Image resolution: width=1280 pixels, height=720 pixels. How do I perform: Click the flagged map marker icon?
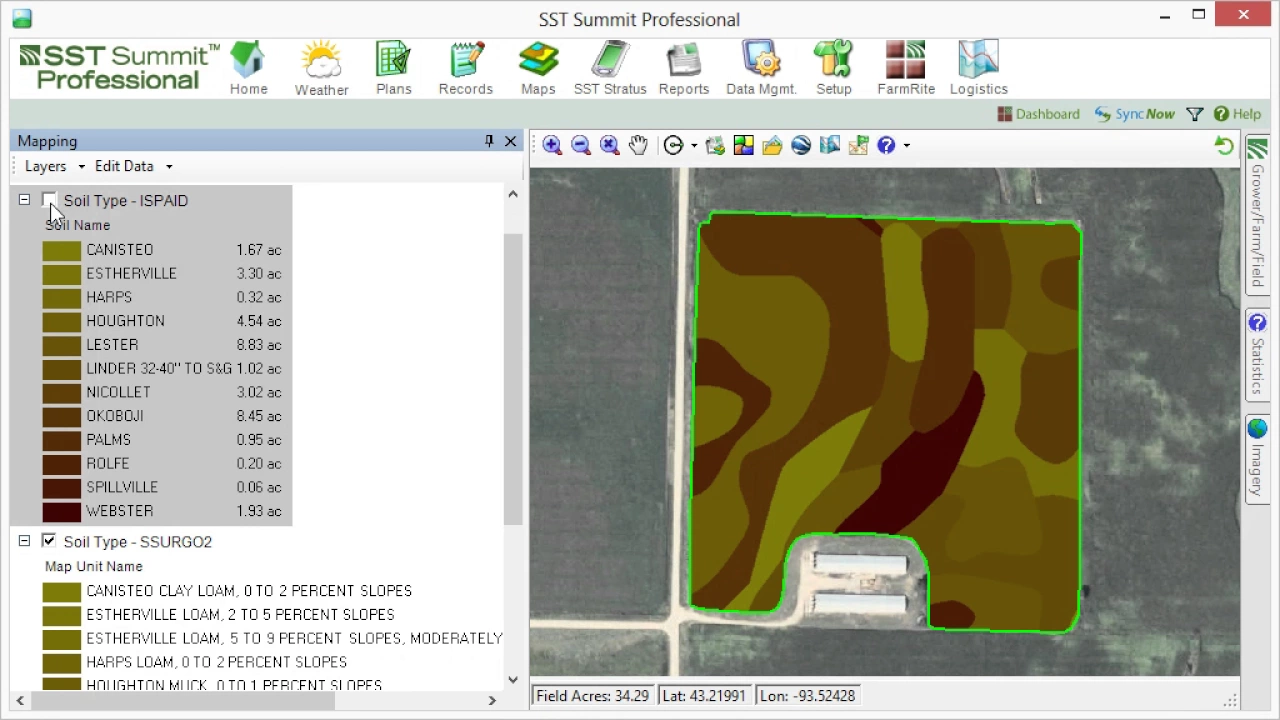858,146
